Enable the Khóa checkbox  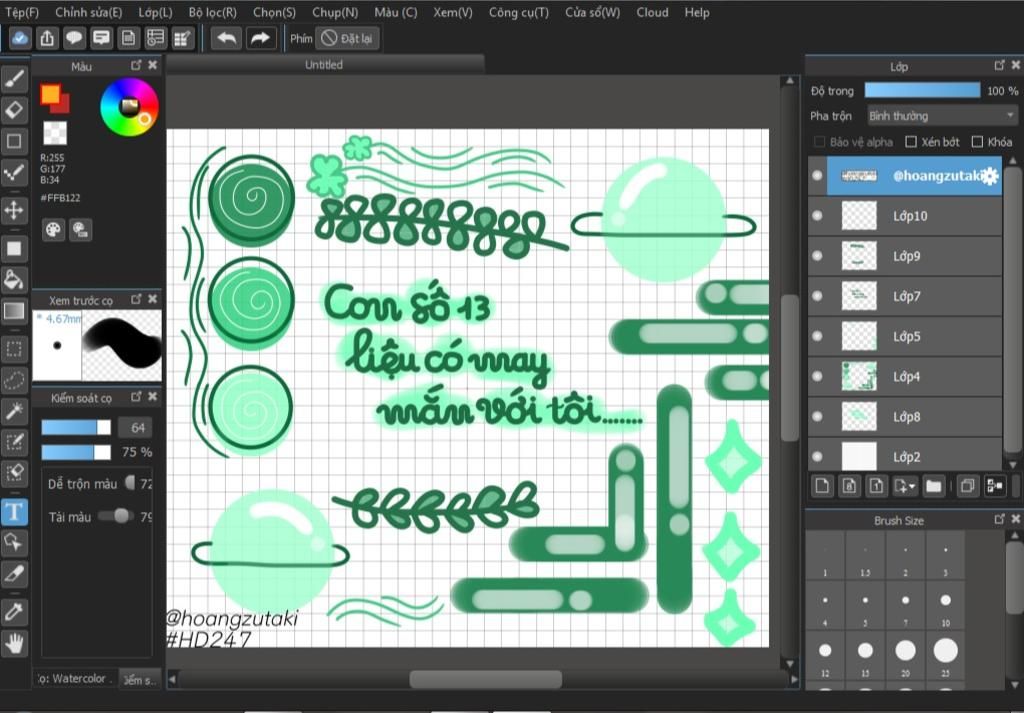[977, 142]
